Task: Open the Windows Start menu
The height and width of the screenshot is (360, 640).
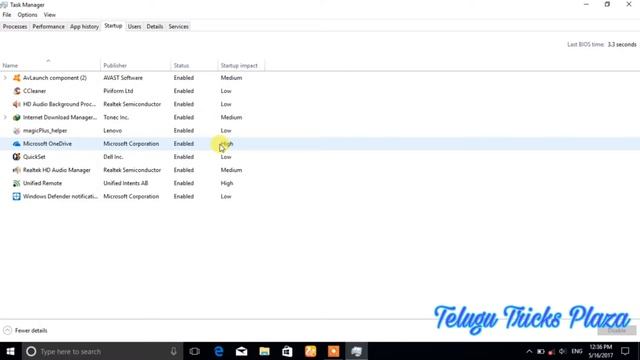Action: [x=10, y=351]
